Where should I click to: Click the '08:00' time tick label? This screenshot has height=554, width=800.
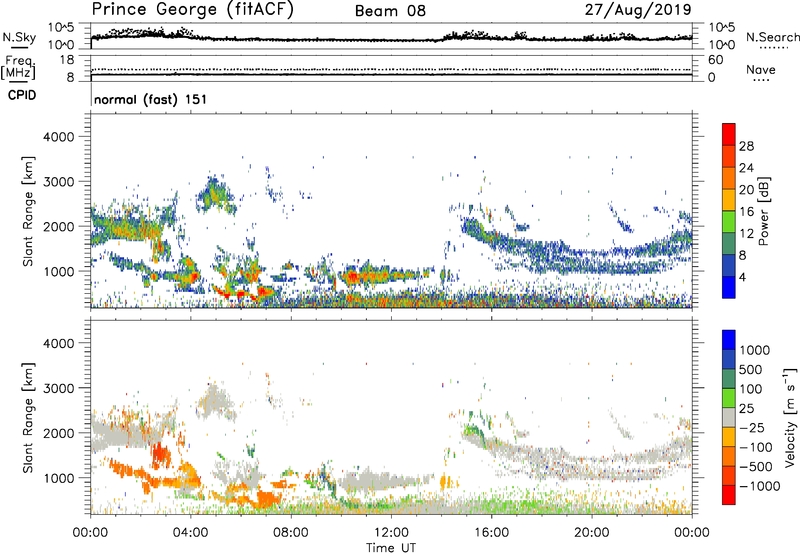(291, 533)
